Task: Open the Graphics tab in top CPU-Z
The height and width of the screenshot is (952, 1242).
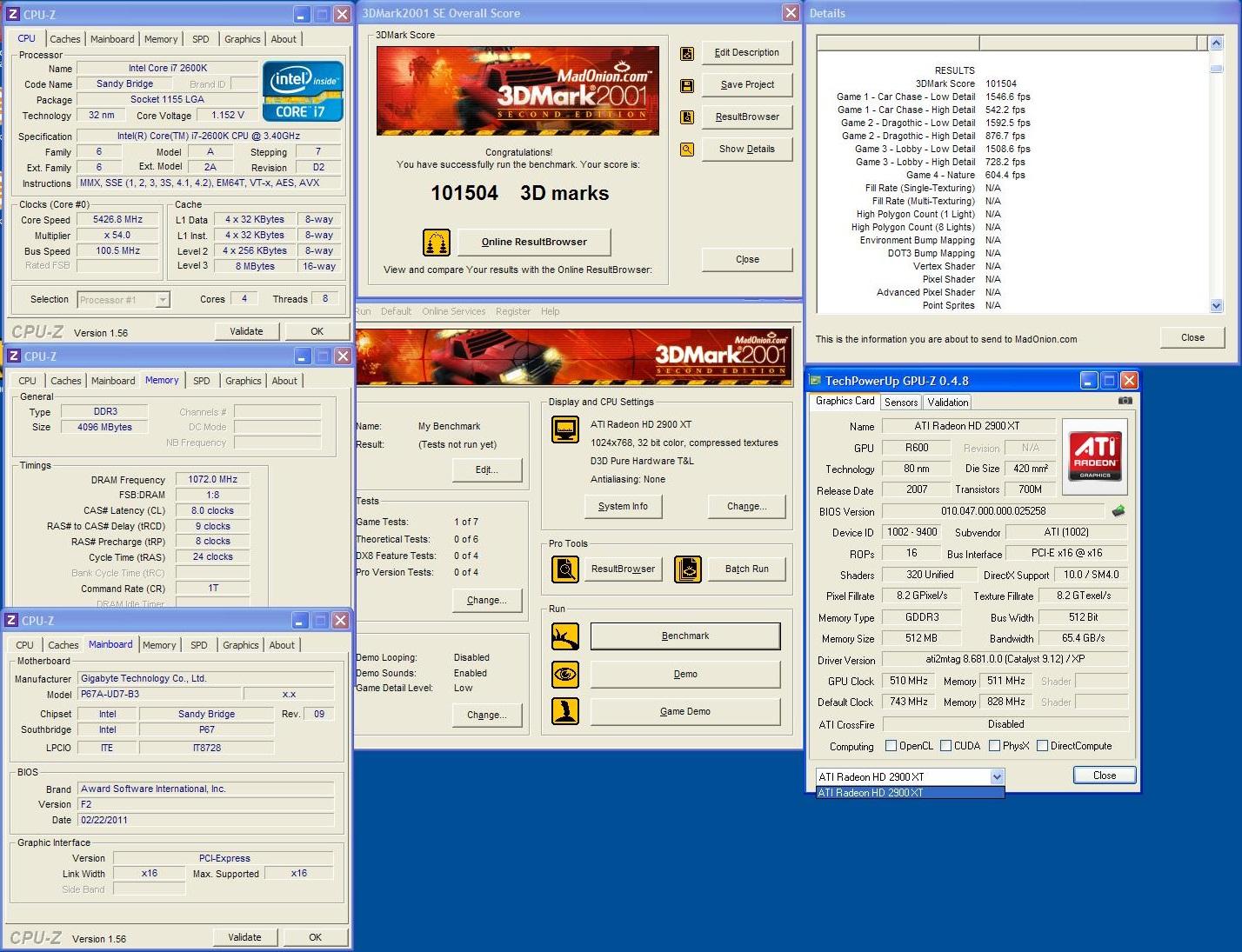Action: 242,39
